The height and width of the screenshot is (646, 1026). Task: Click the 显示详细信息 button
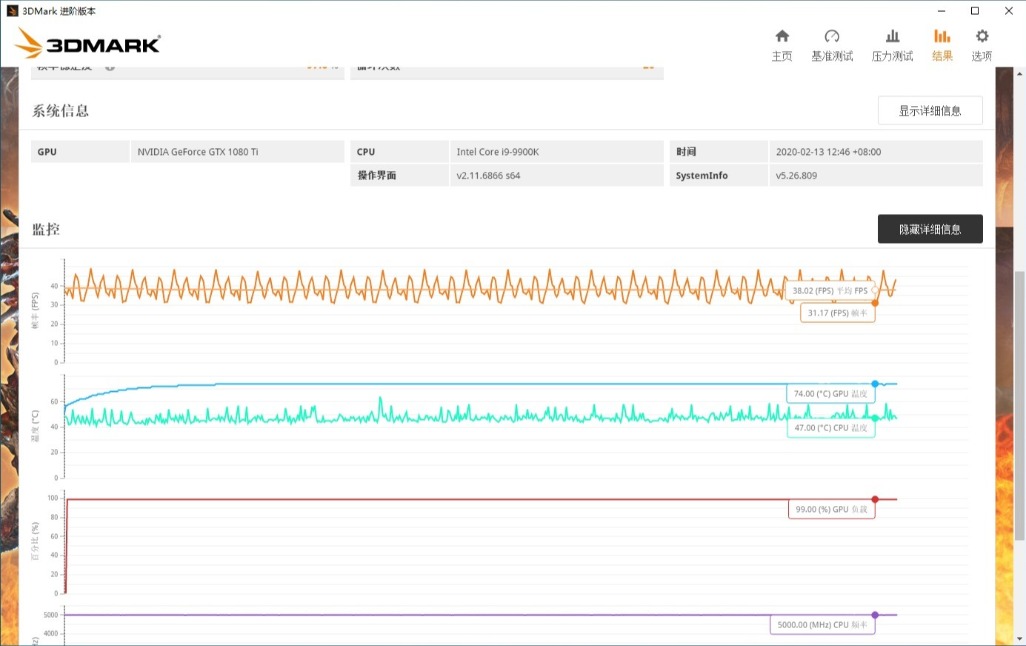click(x=930, y=111)
